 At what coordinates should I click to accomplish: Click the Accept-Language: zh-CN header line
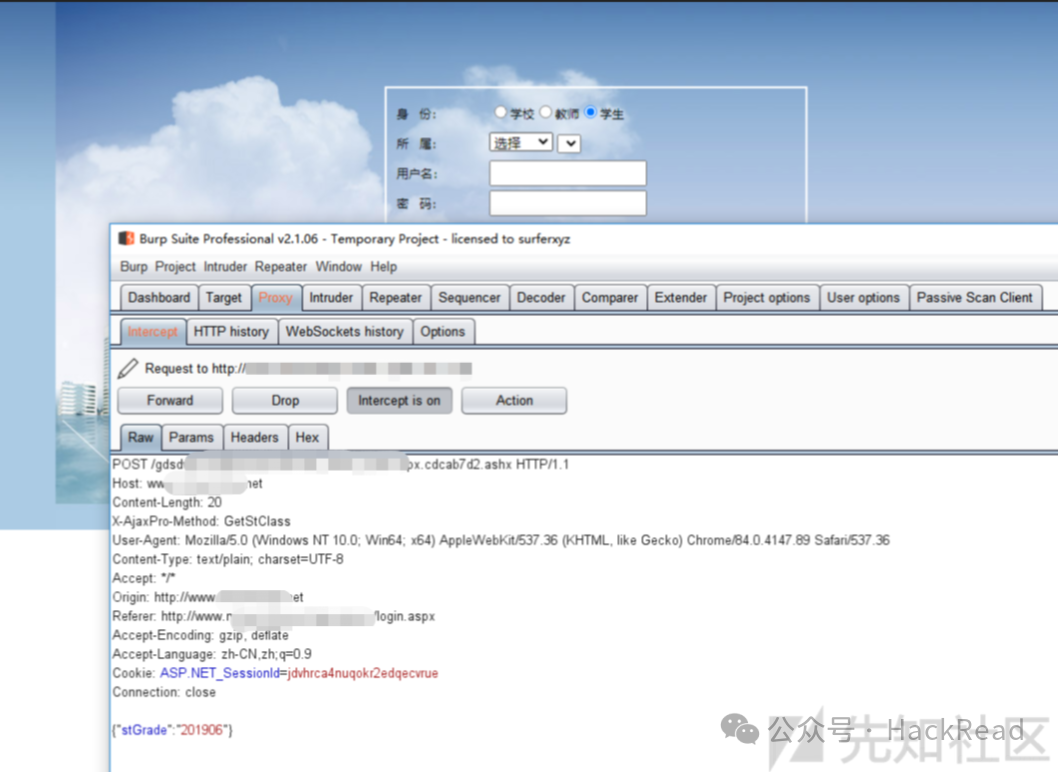pos(212,654)
